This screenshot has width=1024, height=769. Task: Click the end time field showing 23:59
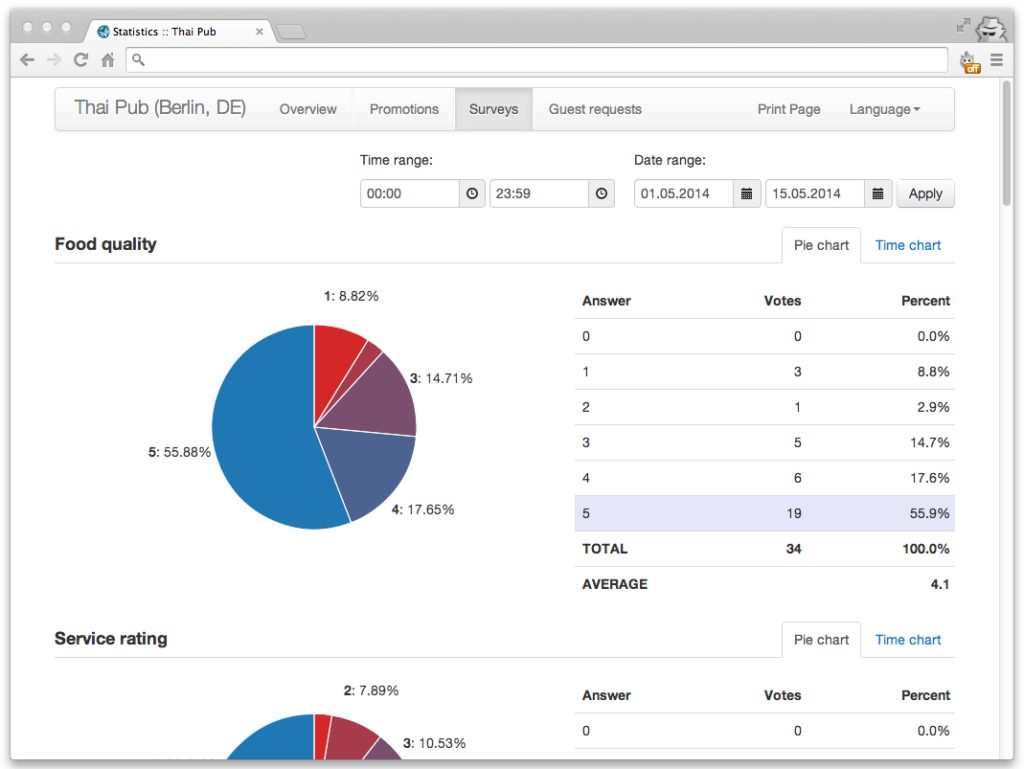pos(539,193)
